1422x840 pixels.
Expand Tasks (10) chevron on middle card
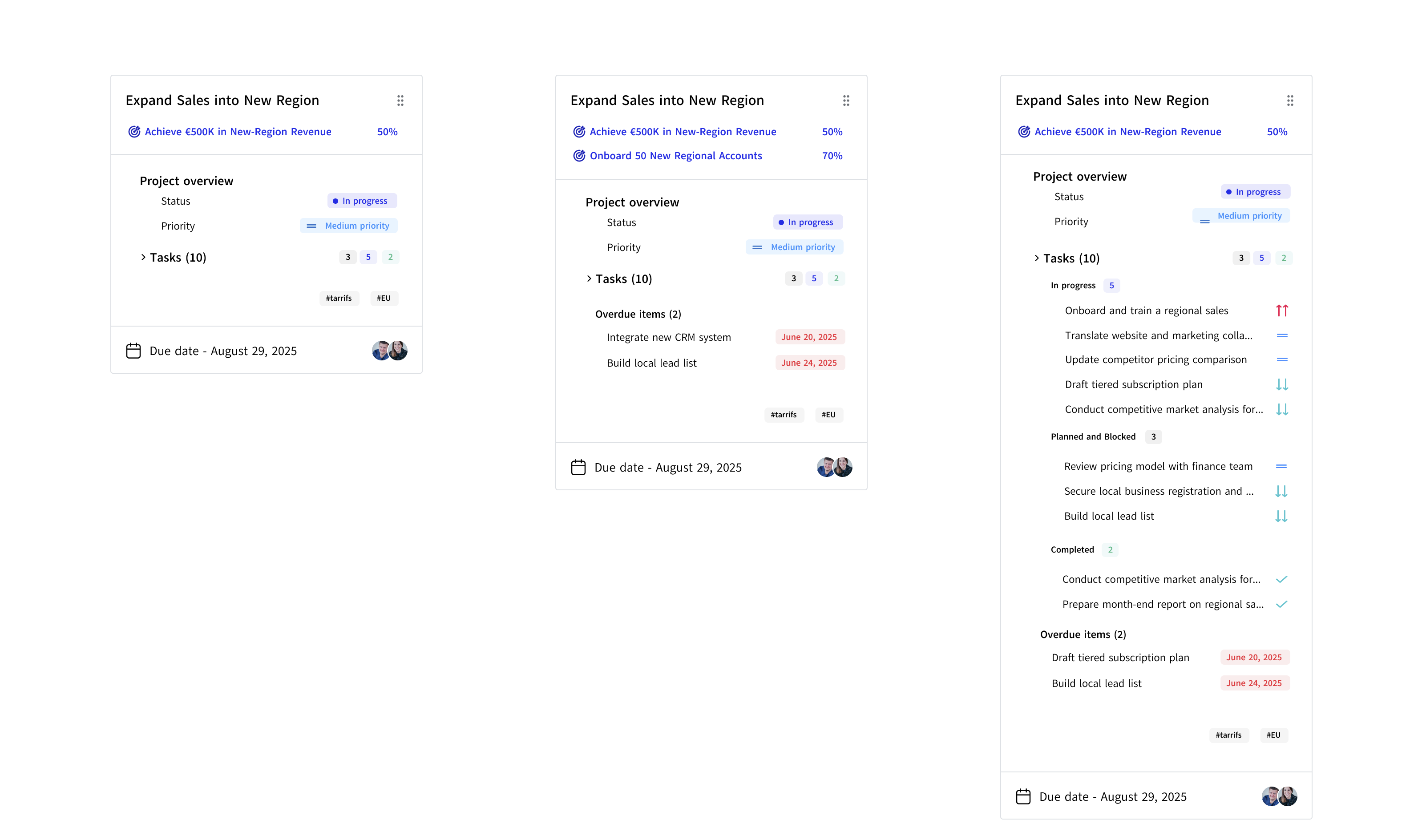589,279
